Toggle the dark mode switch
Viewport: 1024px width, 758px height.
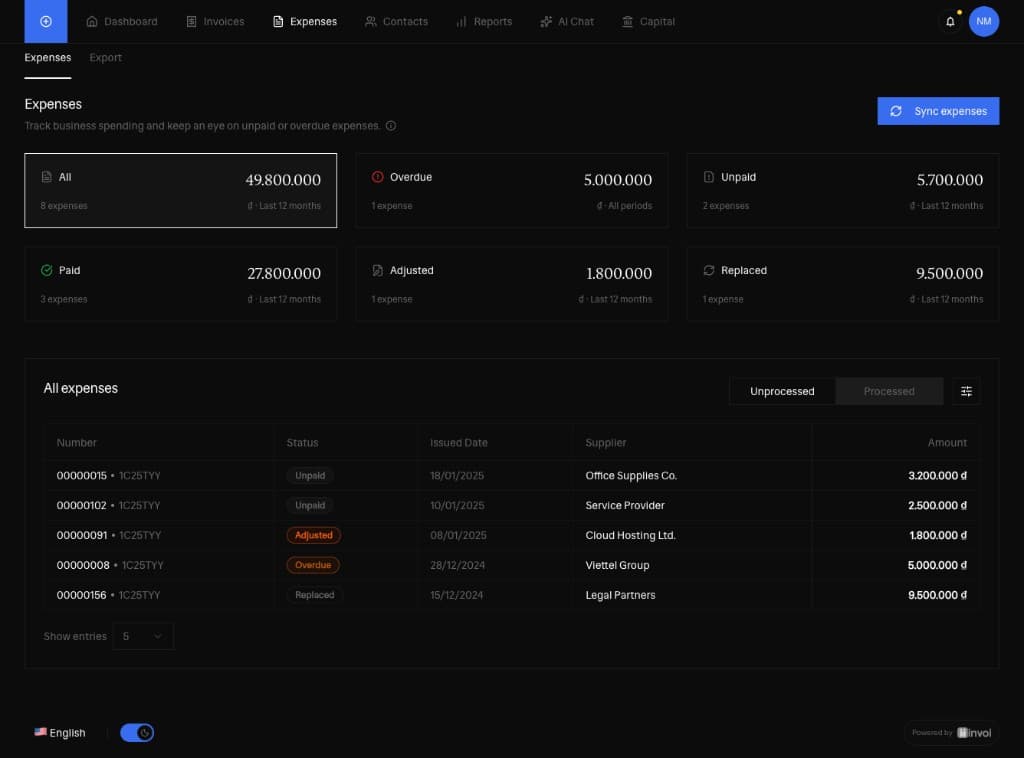coord(137,733)
